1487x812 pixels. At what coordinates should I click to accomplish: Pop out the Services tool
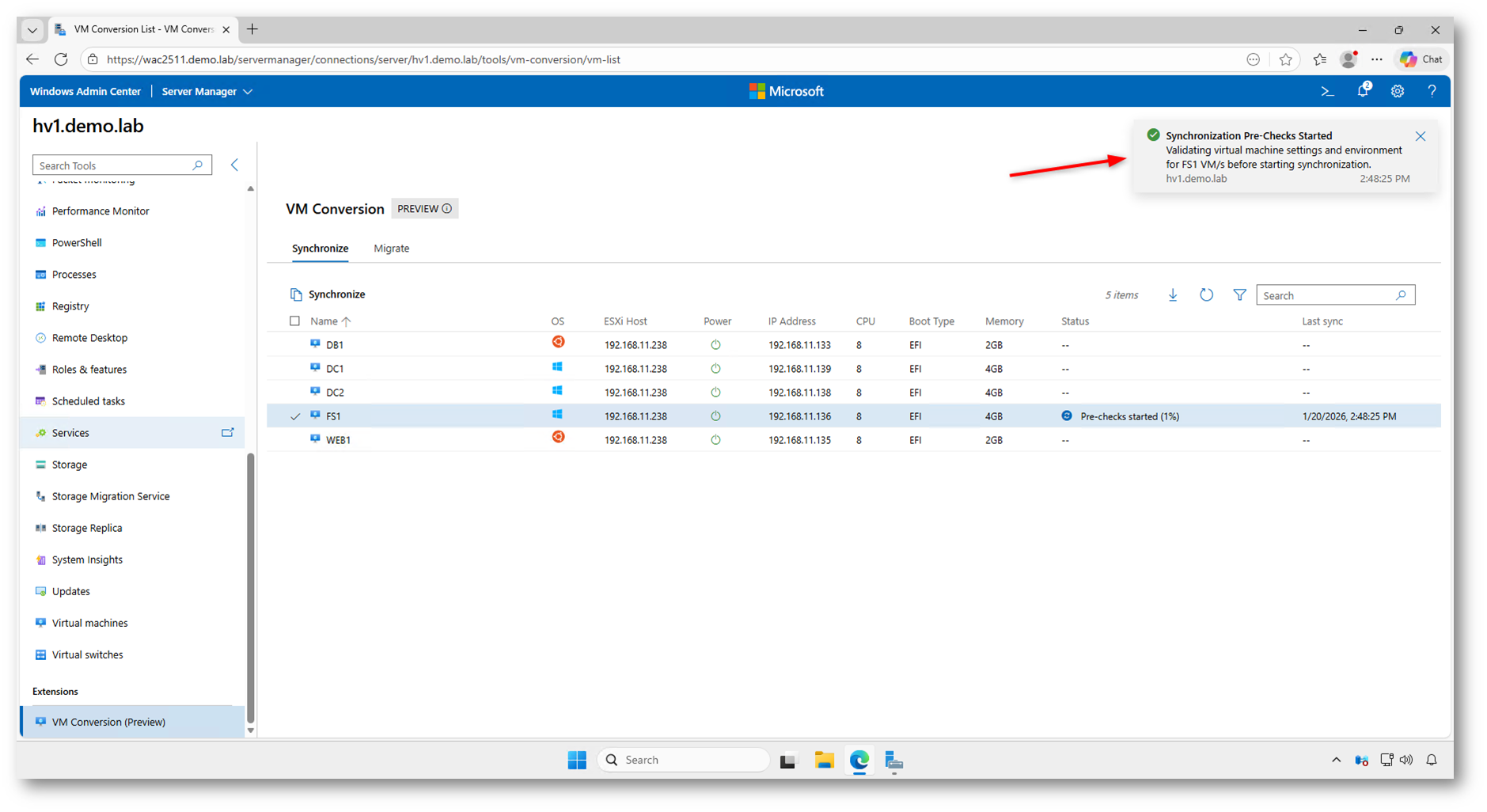228,433
